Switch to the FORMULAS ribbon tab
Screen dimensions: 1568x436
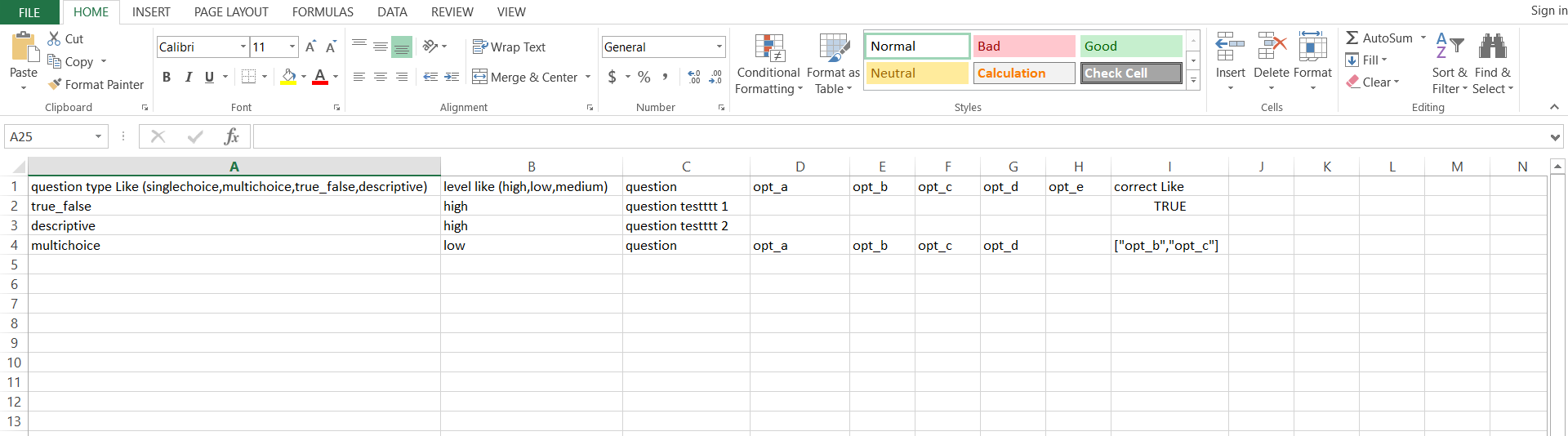click(x=323, y=12)
